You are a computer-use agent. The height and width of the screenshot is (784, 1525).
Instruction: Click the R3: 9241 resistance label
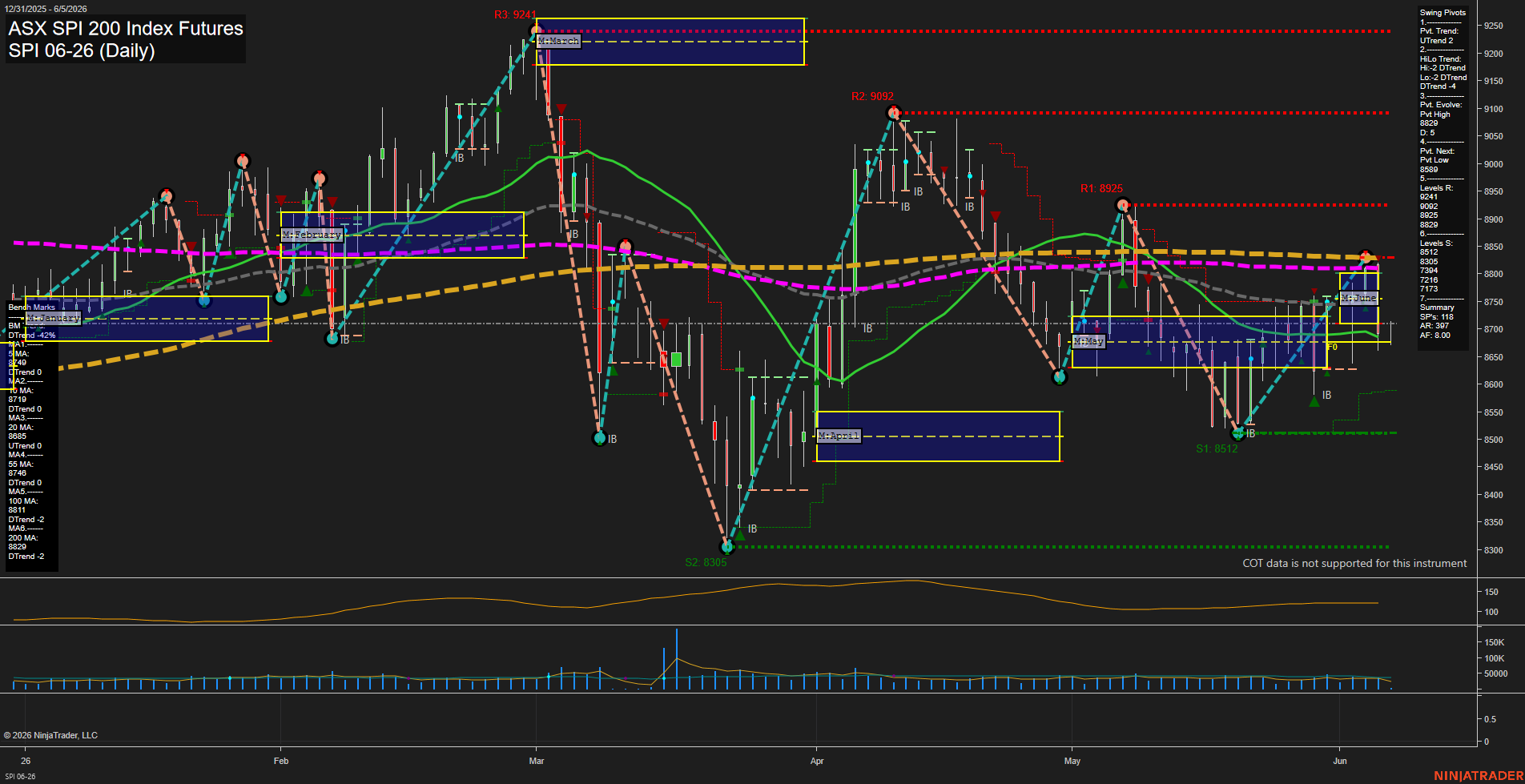pyautogui.click(x=515, y=14)
